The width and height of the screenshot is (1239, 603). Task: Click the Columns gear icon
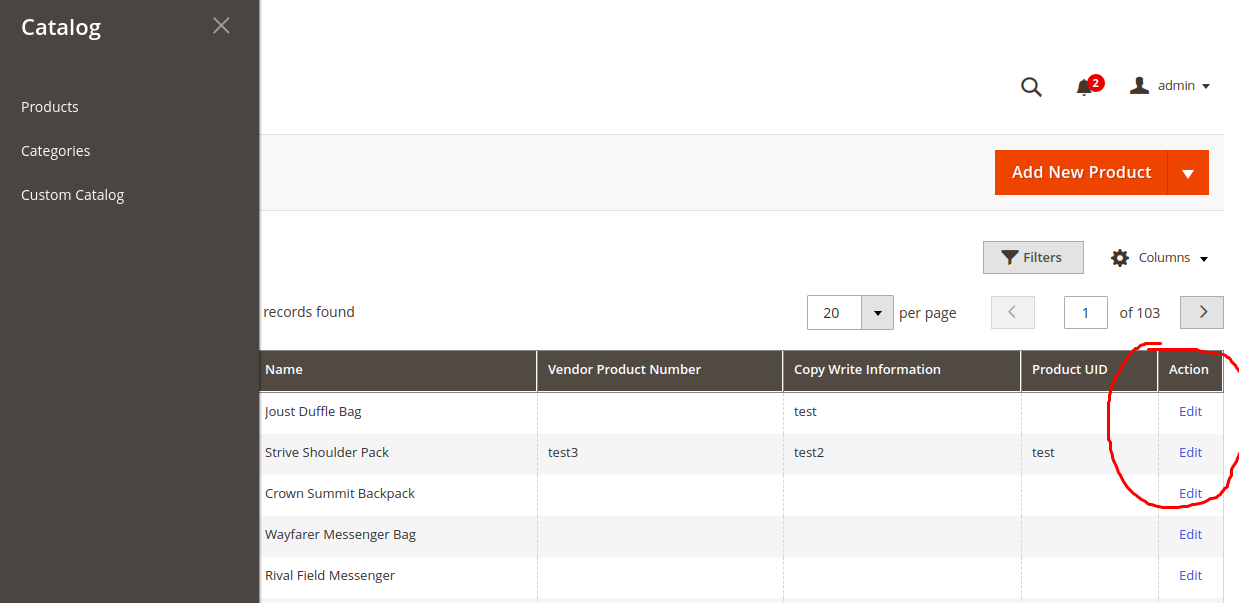[x=1120, y=258]
